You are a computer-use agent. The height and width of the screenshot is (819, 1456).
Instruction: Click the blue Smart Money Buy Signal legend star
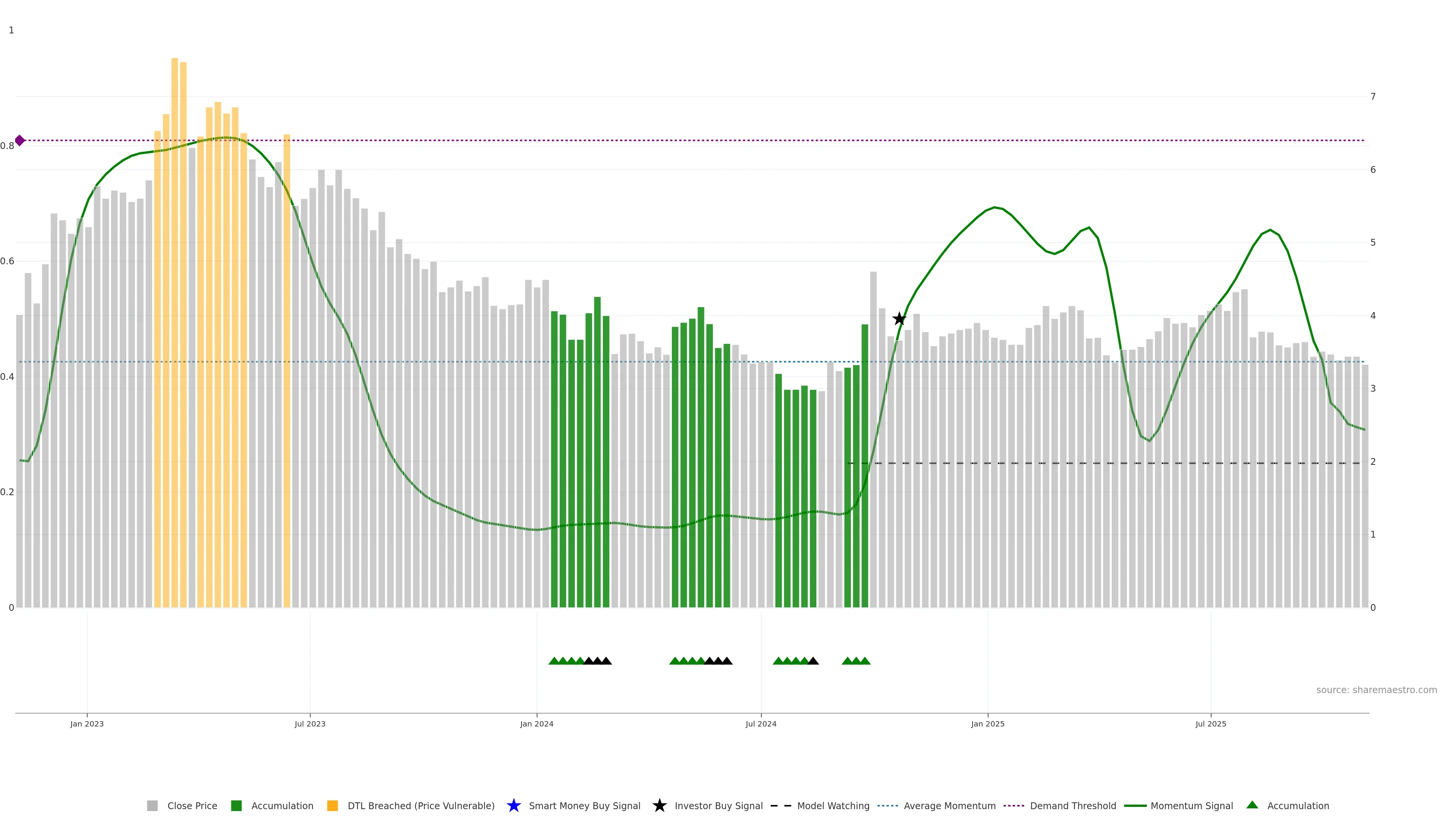(513, 805)
